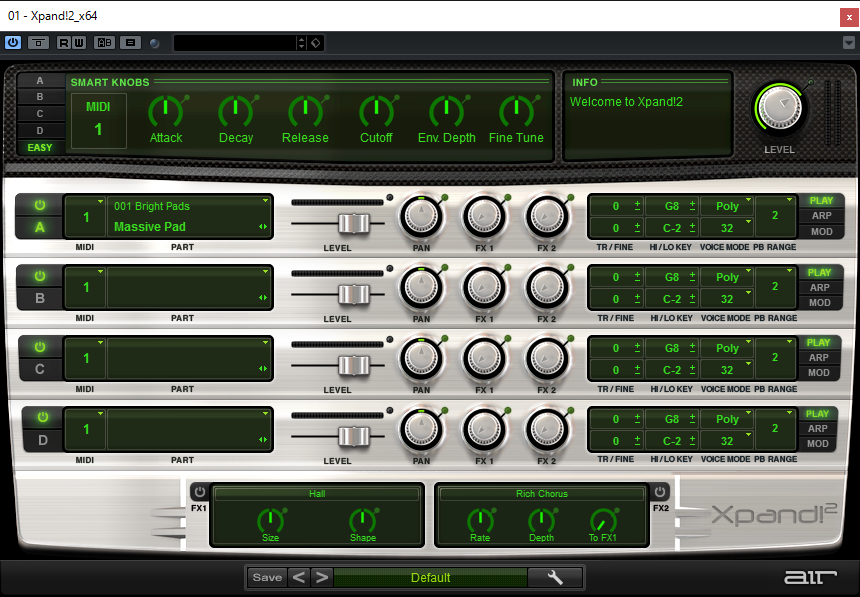Click the Decay smart knob
The image size is (860, 597).
(x=236, y=111)
